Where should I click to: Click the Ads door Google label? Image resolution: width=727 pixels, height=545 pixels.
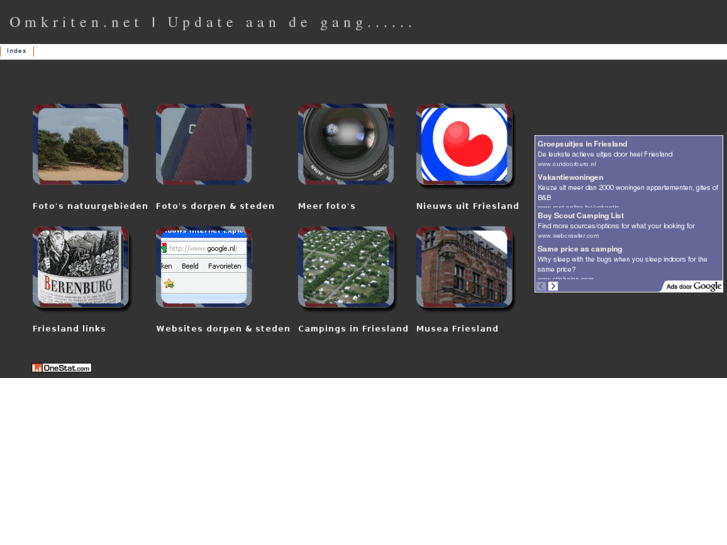tap(693, 286)
